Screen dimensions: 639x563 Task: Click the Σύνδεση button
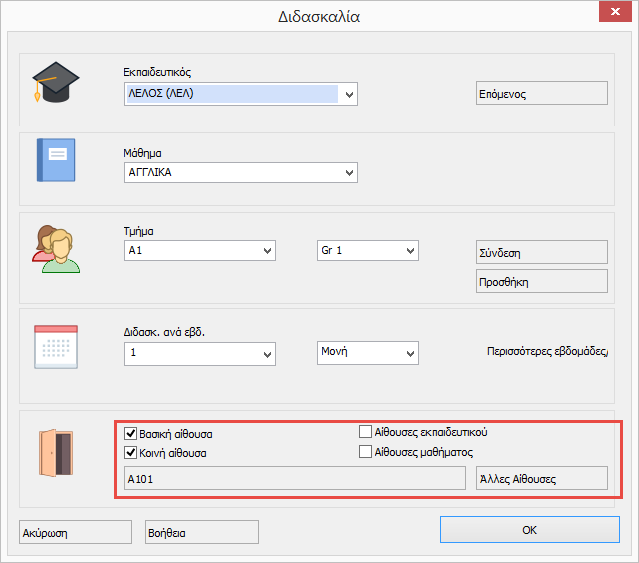pos(541,252)
